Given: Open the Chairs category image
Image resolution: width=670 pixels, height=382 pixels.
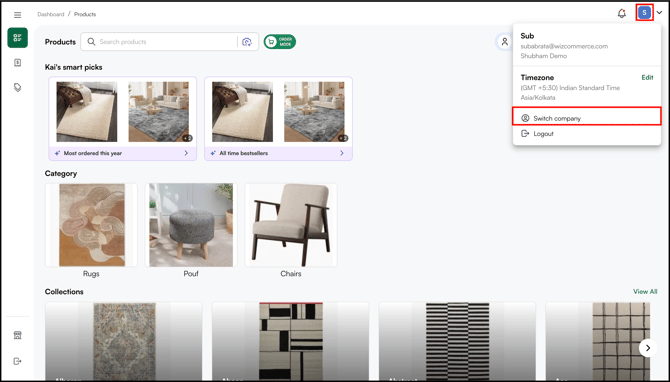Looking at the screenshot, I should click(x=291, y=225).
